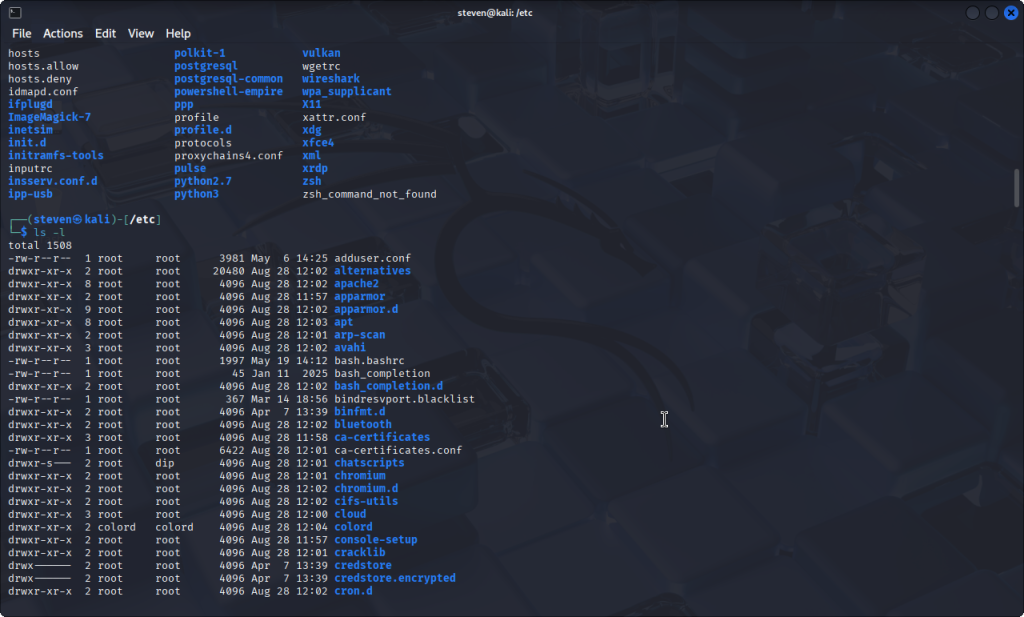
Task: Click the window title steven@kali: /etc
Action: tap(512, 12)
